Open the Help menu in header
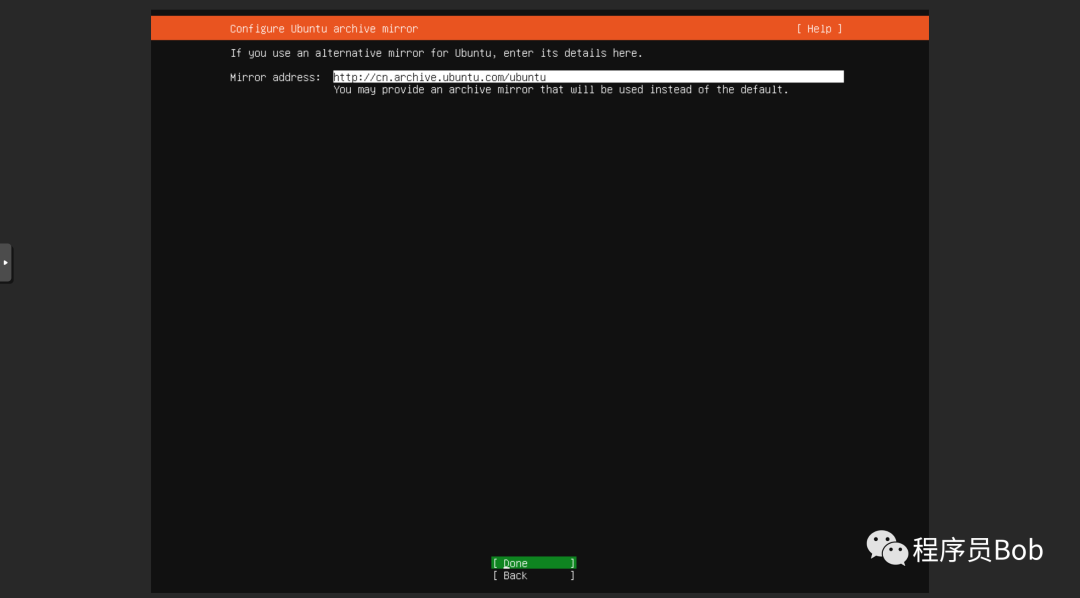Screen dimensions: 1080x598 (x=819, y=29)
